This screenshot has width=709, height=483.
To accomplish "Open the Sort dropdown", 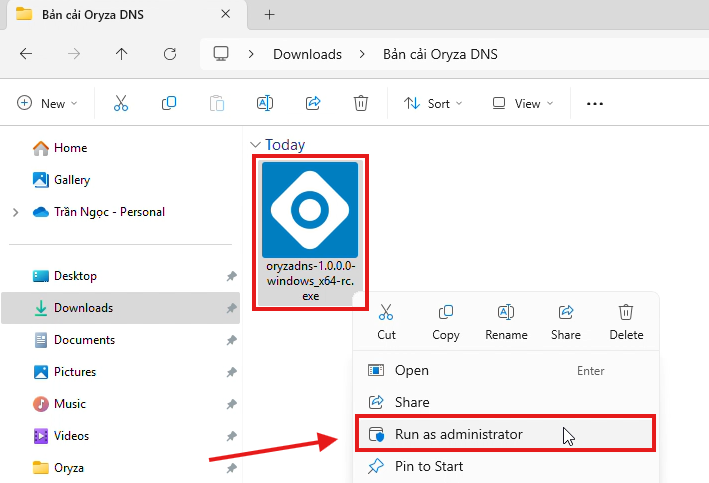I will (433, 104).
